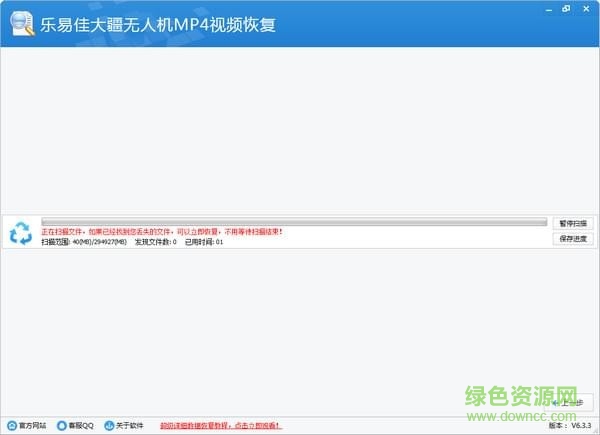Viewport: 600px width, 435px height.
Task: Click the blue recycle scan icon
Action: tap(21, 233)
